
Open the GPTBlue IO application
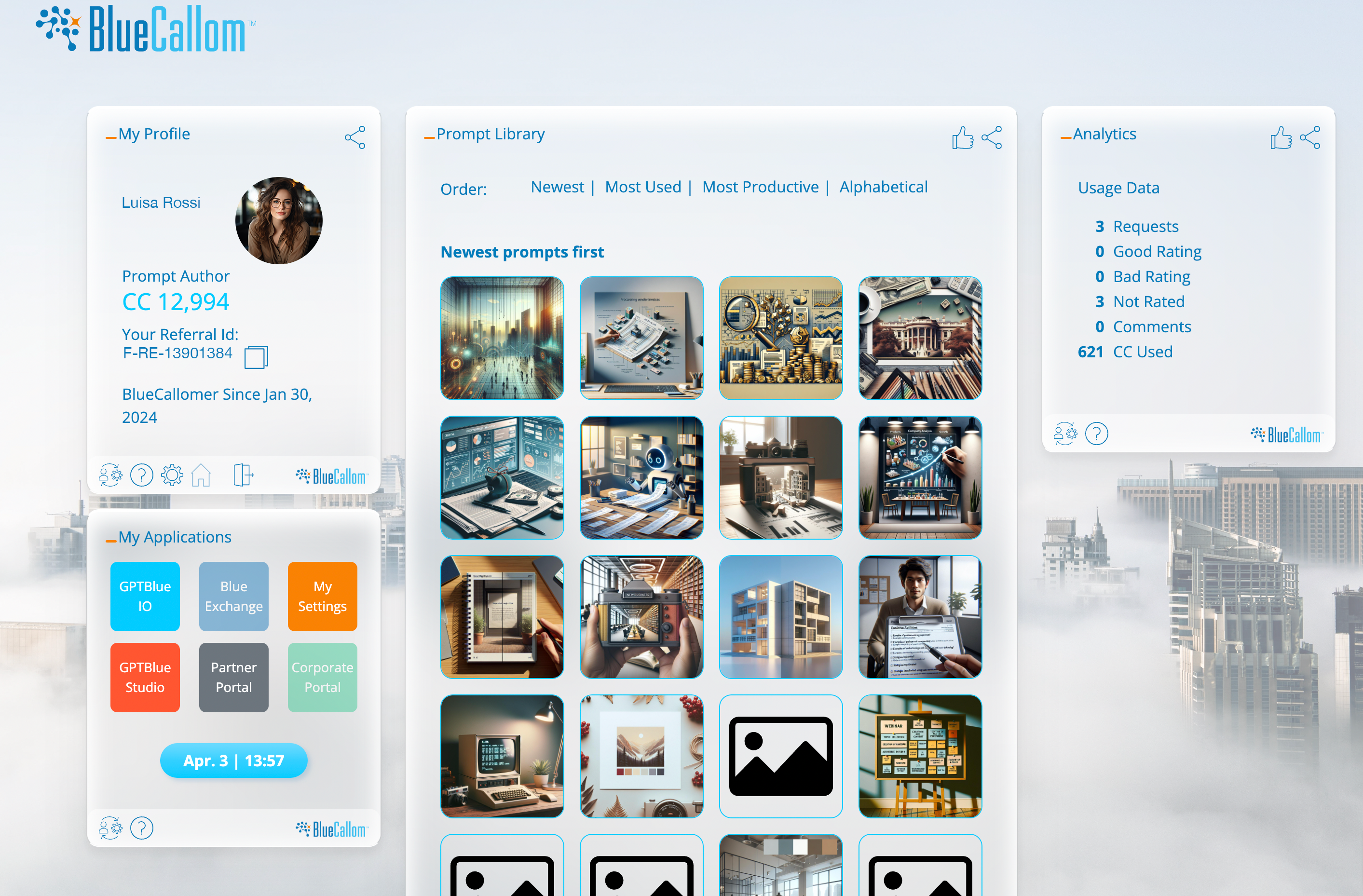(x=144, y=595)
